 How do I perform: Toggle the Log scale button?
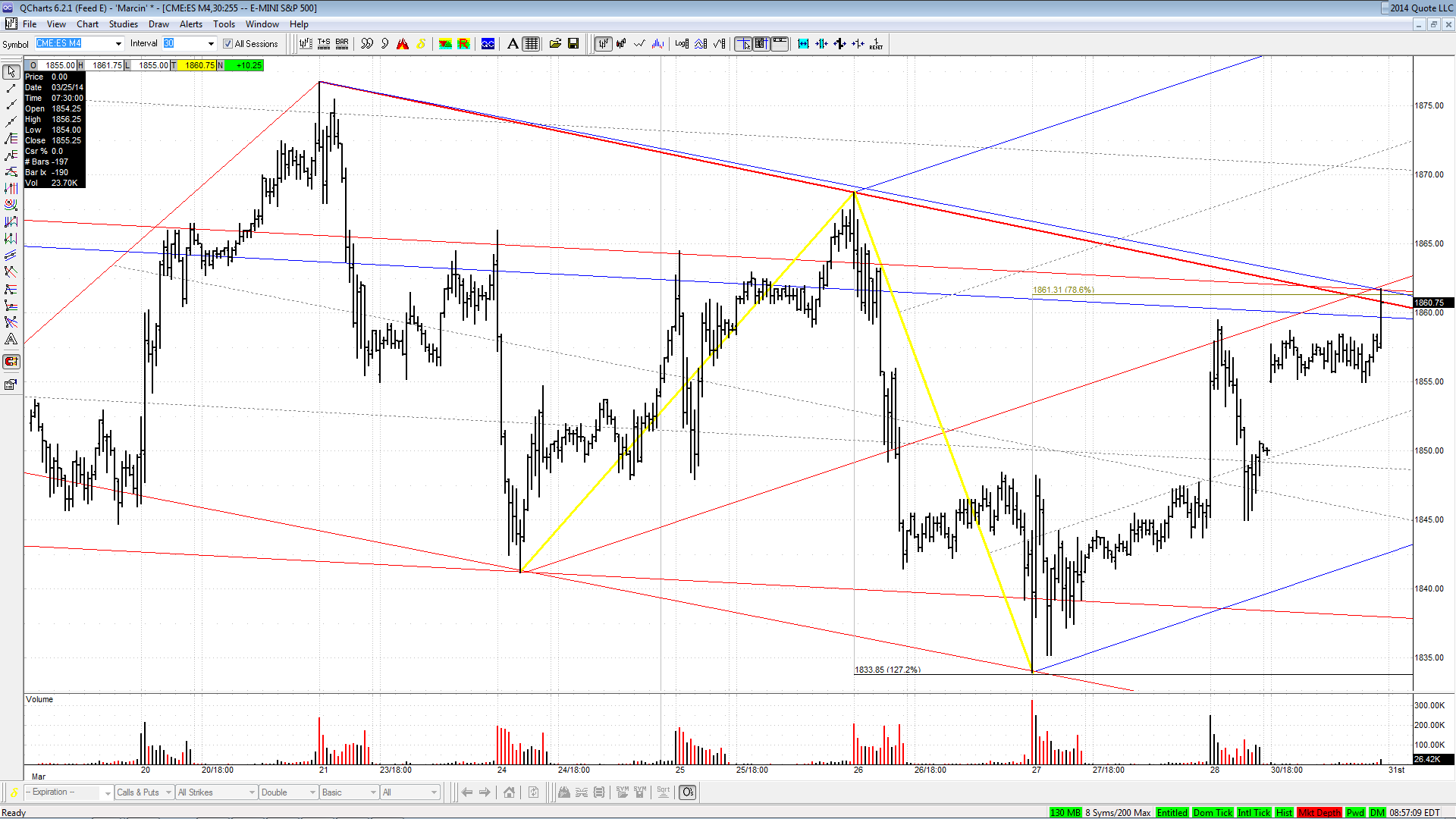click(682, 44)
